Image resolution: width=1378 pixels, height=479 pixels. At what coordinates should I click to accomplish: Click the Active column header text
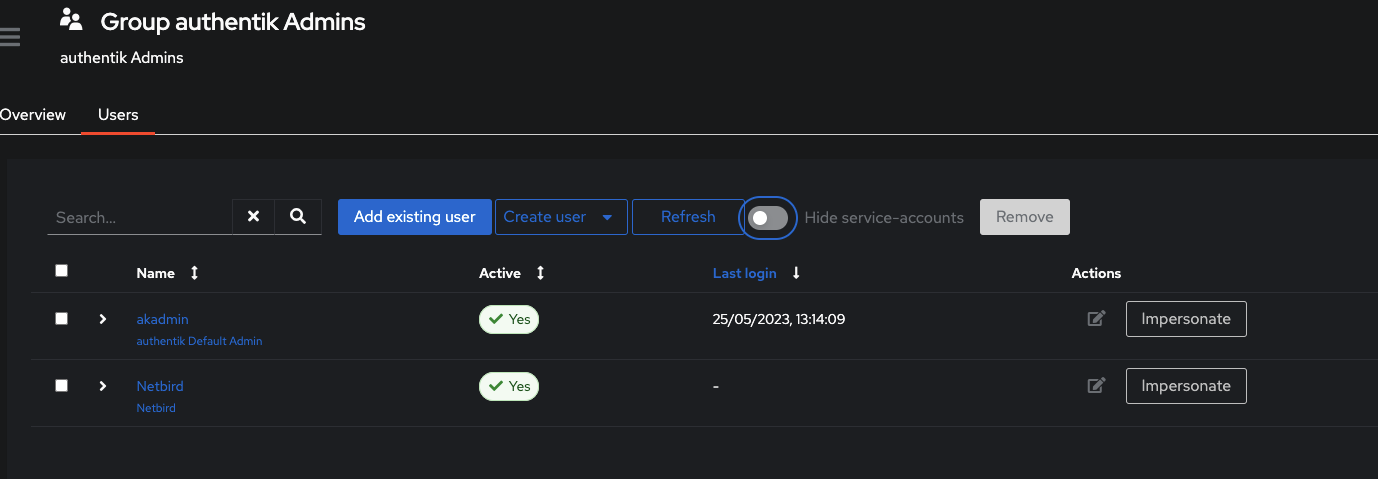tap(500, 273)
